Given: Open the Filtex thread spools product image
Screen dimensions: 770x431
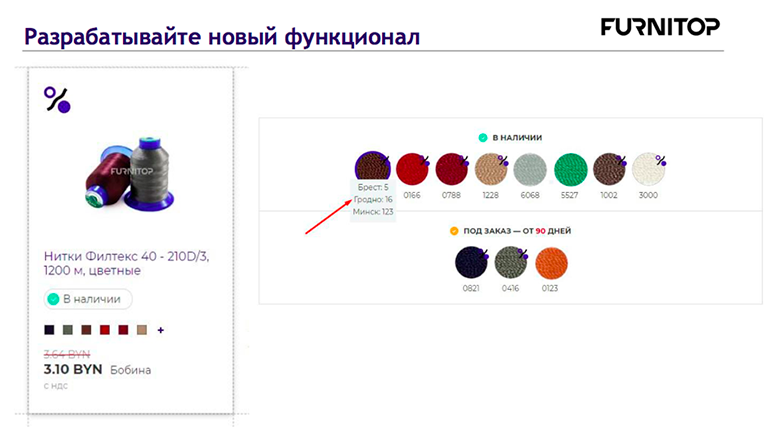Looking at the screenshot, I should 130,173.
